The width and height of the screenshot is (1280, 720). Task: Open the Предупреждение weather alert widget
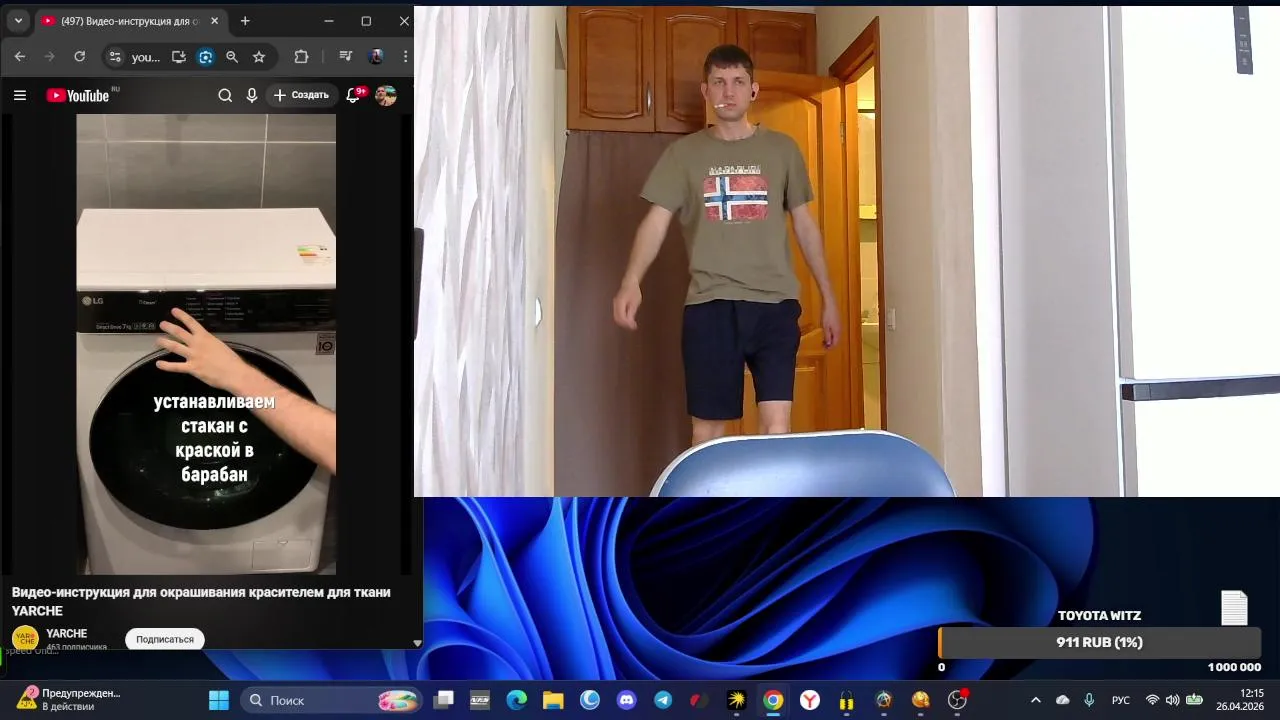coord(68,699)
